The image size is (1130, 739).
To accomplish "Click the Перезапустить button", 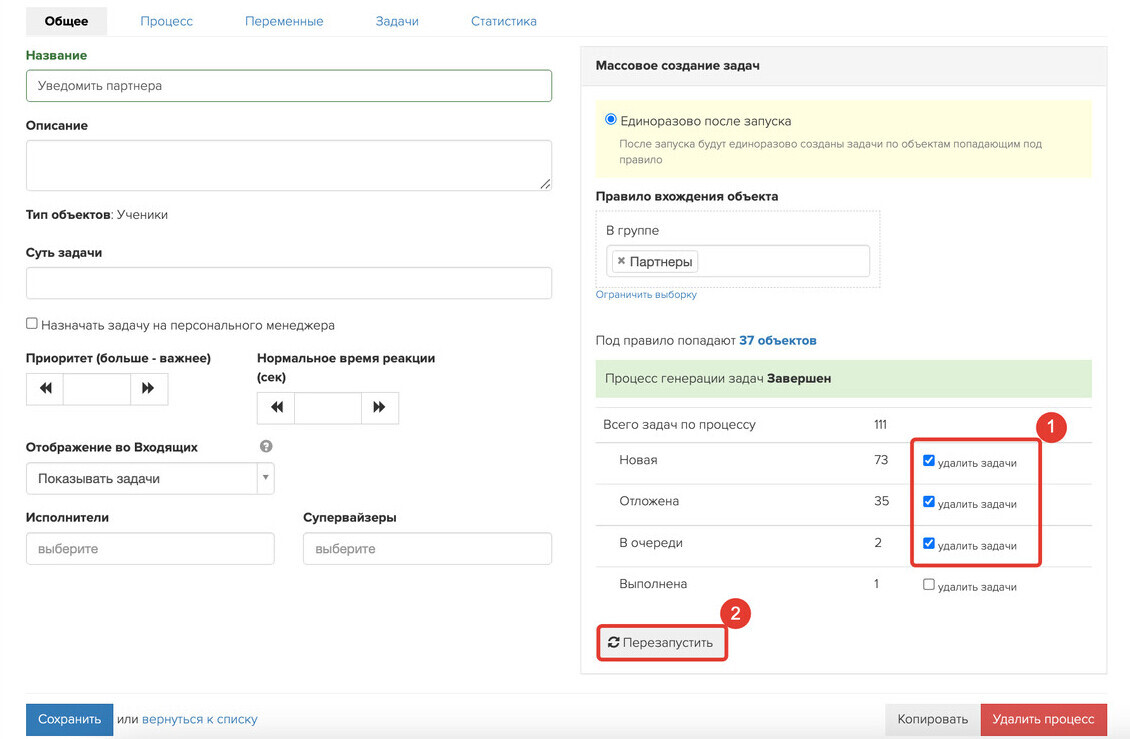I will (x=662, y=642).
